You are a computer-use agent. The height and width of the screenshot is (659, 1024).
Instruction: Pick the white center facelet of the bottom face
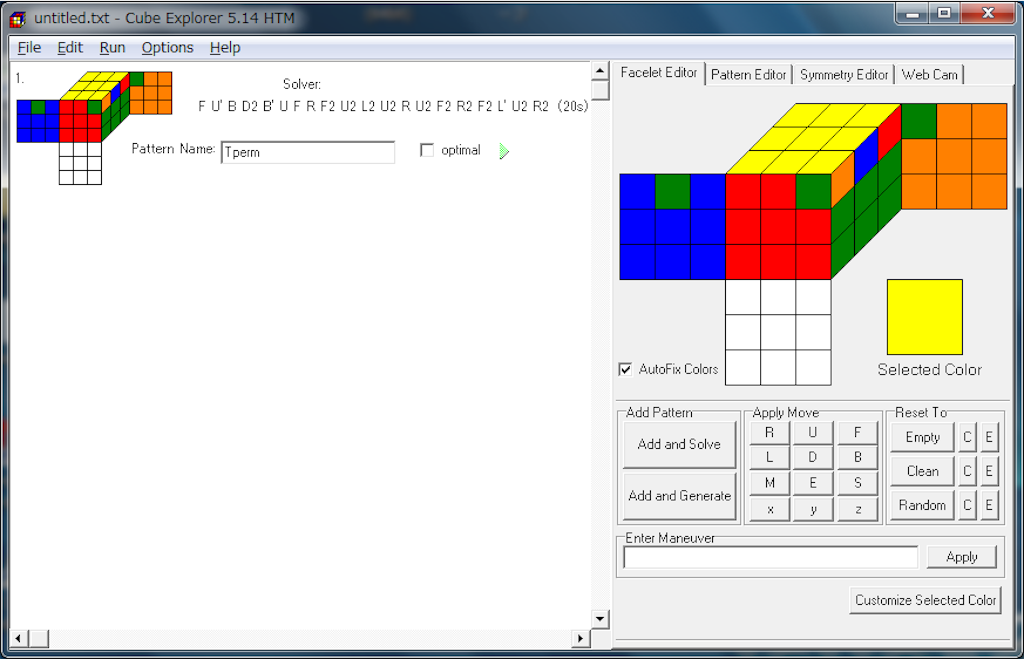coord(778,332)
